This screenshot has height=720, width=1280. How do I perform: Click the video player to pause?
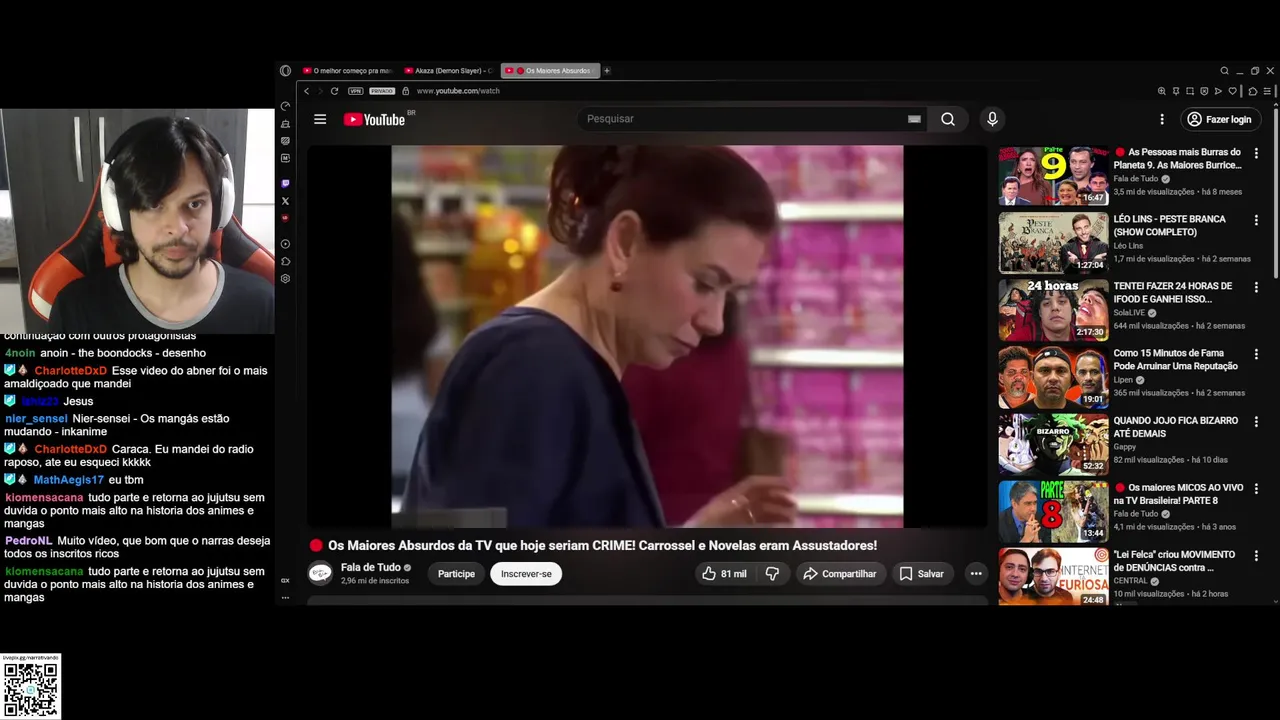pos(647,336)
